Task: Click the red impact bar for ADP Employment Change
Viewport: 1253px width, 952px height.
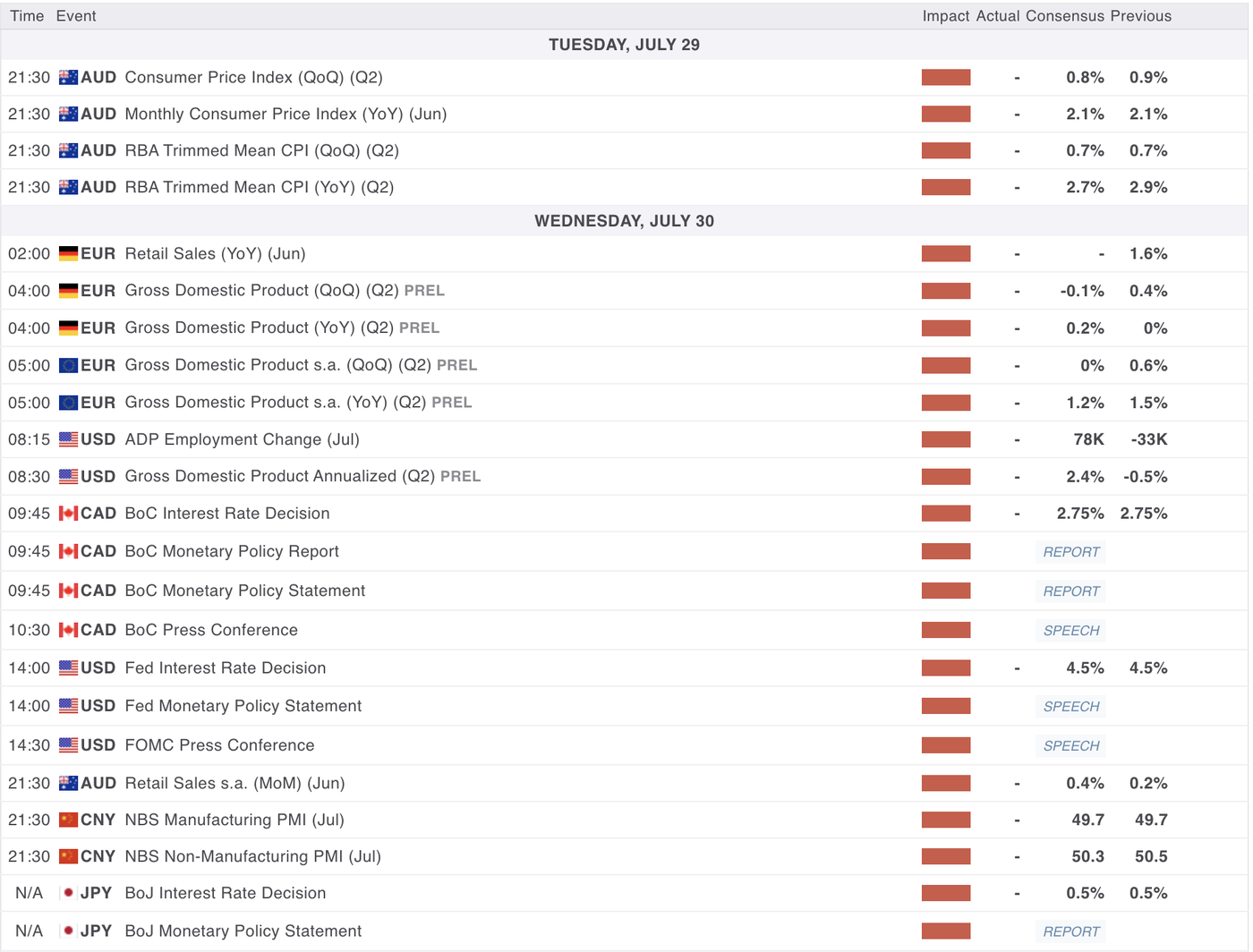Action: coord(945,440)
